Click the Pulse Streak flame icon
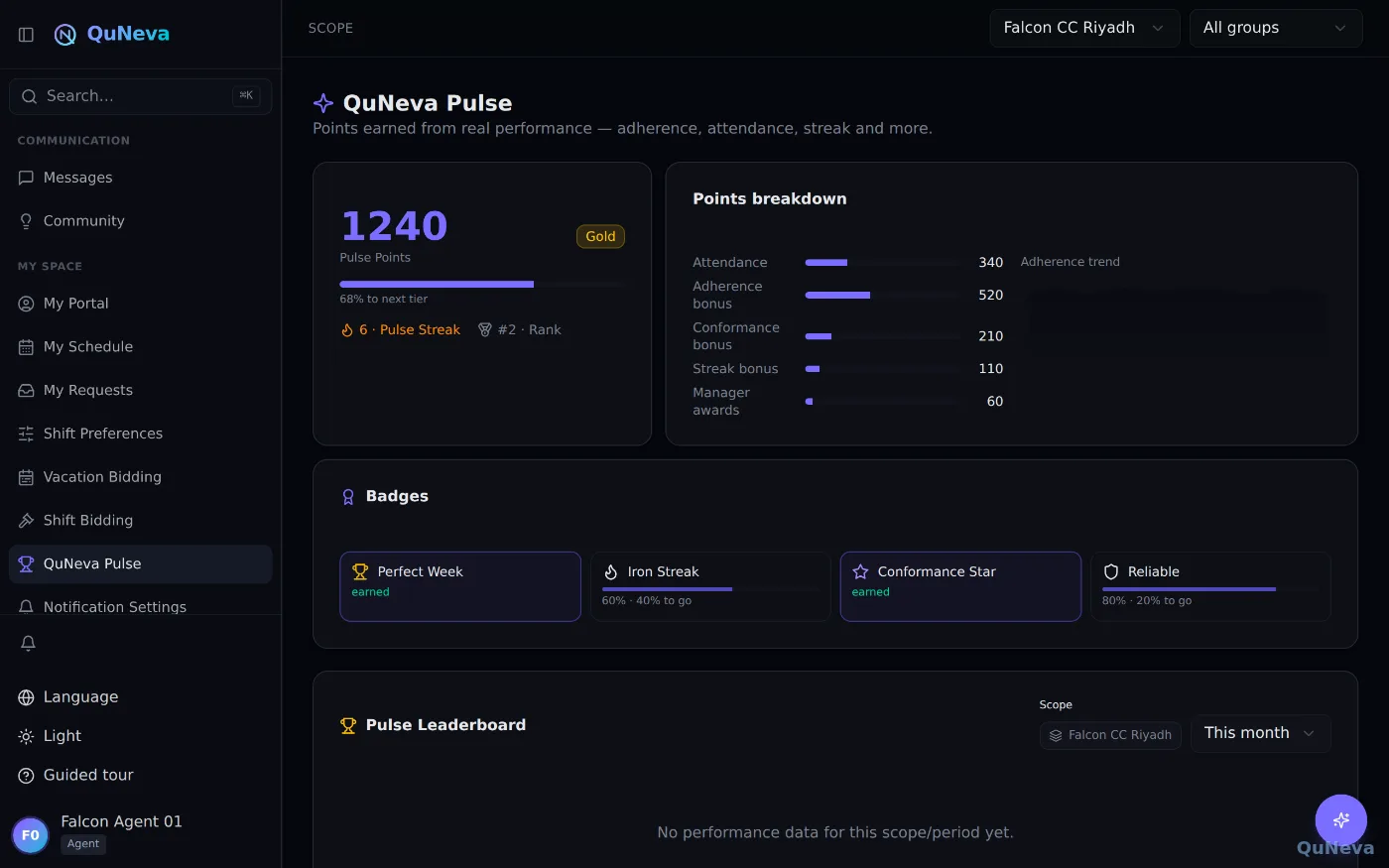Screen dimensions: 1389x868 (347, 330)
